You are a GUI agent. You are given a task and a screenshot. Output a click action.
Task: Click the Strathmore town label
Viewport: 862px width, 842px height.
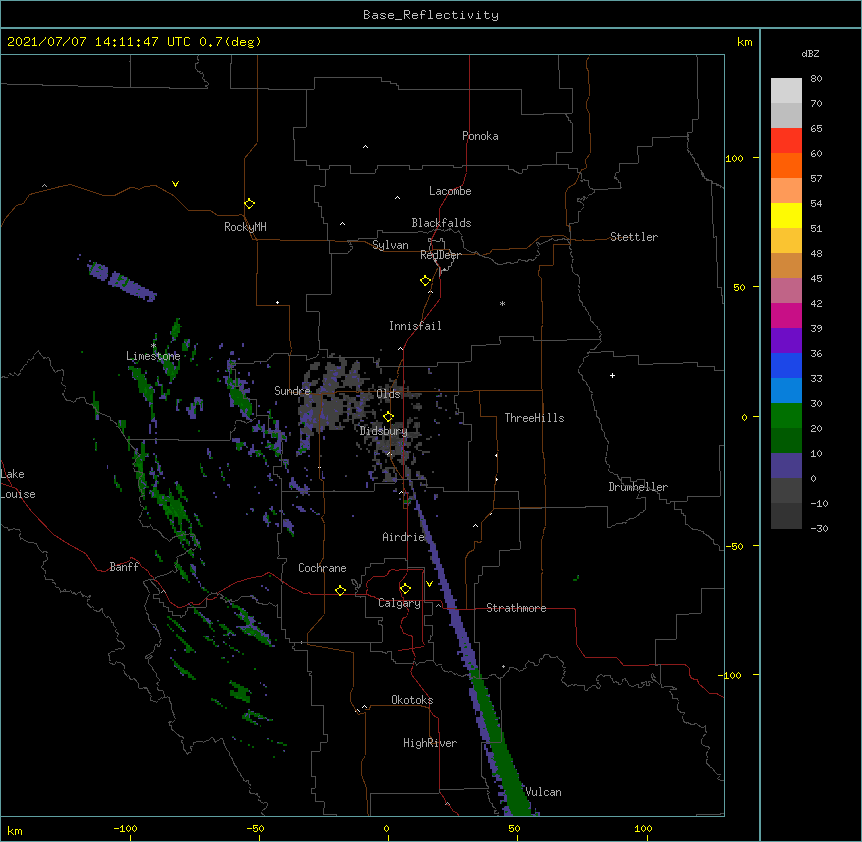coord(516,608)
